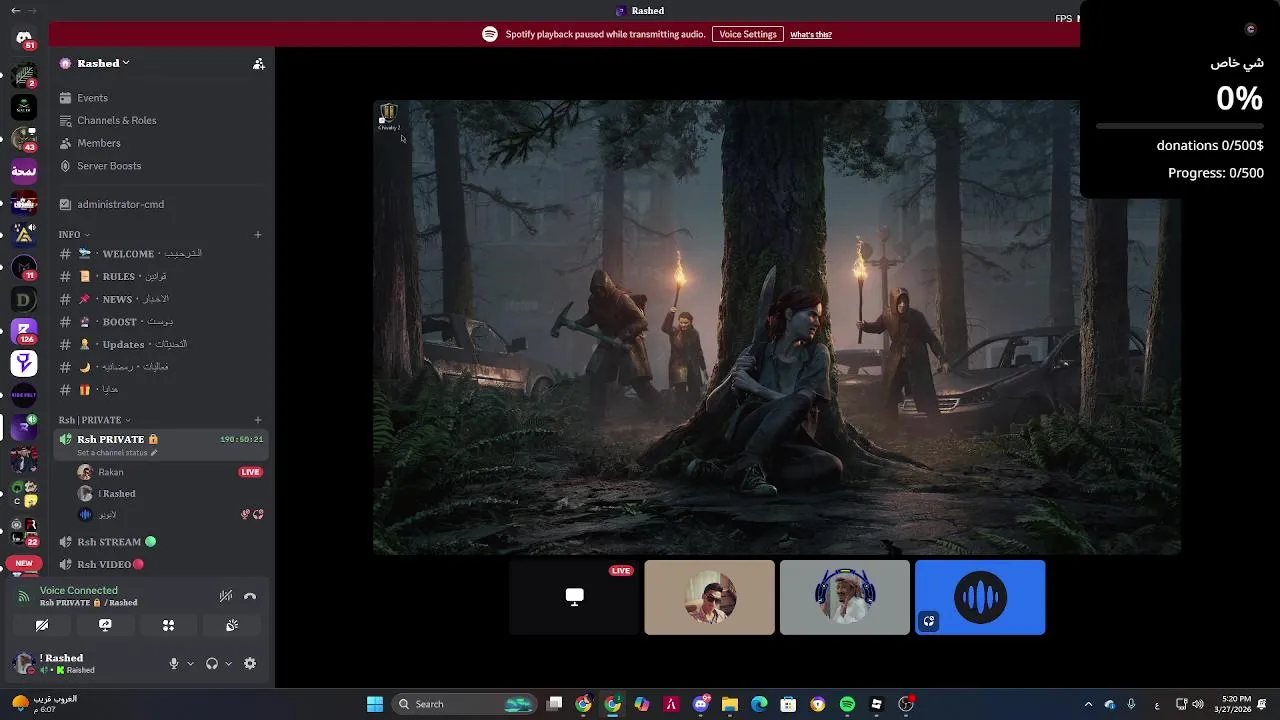Open File Explorer from the taskbar
Viewport: 1280px width, 720px height.
coord(730,704)
